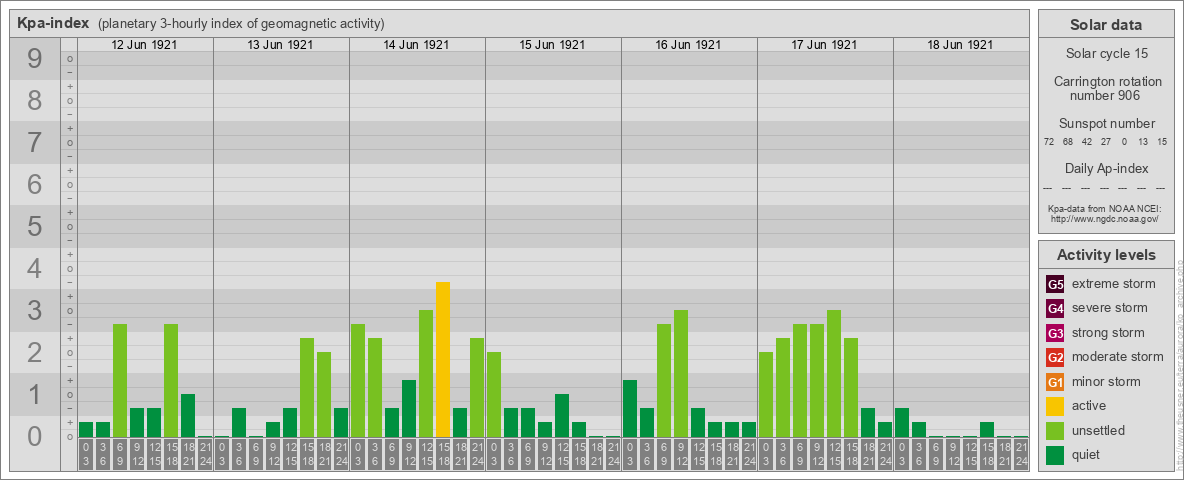Select the 18 Jun 1921 date header
1184x480 pixels.
click(x=960, y=45)
